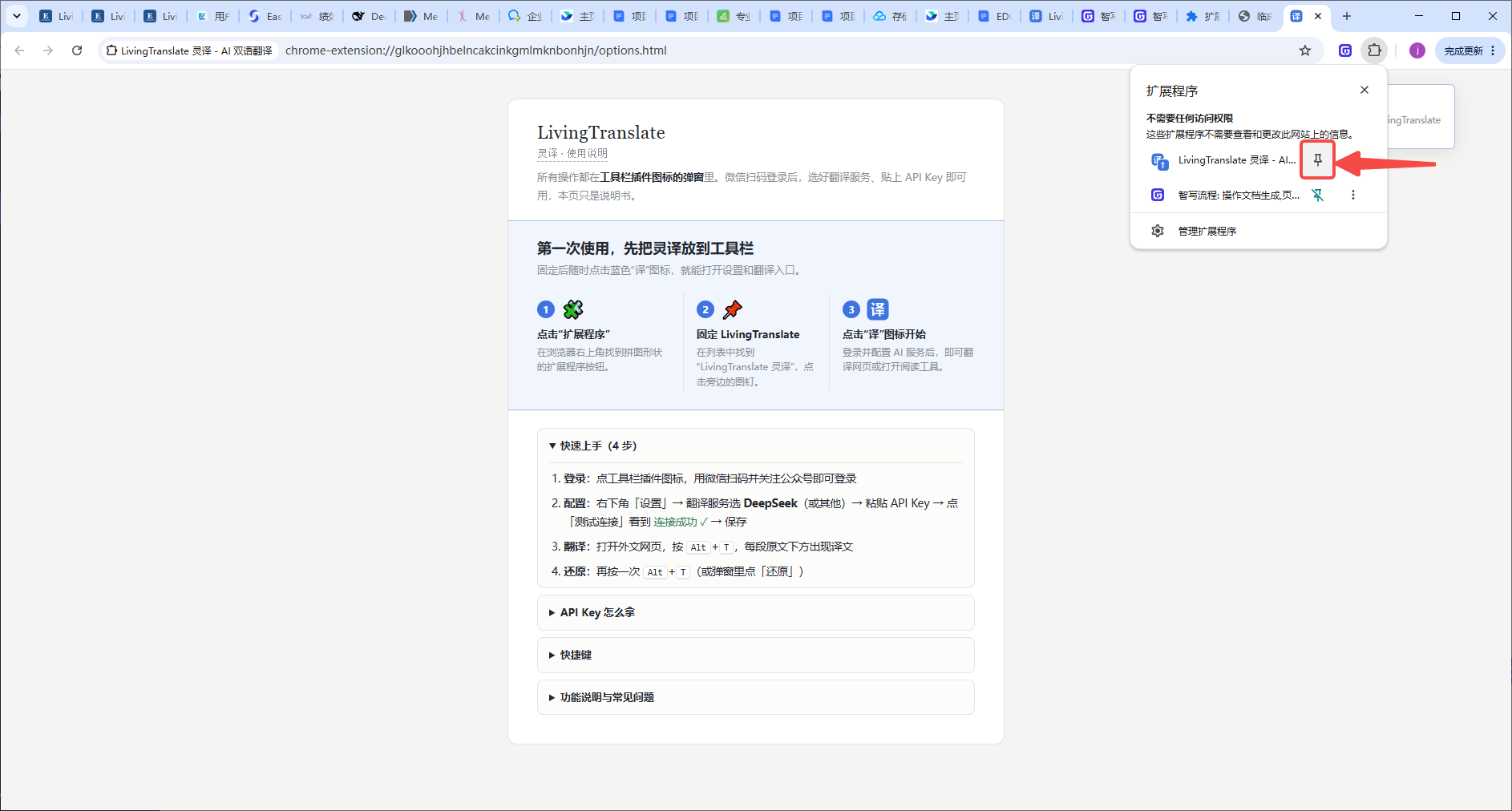Screen dimensions: 1512x811
Task: Click the step title 点击"扩展程序"
Action: [573, 334]
